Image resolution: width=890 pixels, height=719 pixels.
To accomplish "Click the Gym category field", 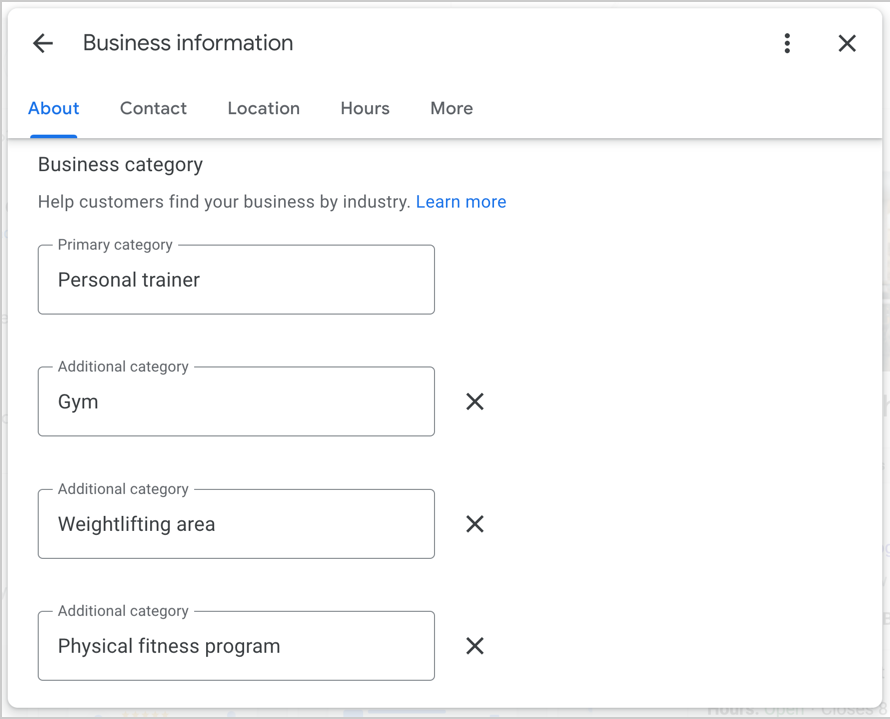I will [x=236, y=403].
